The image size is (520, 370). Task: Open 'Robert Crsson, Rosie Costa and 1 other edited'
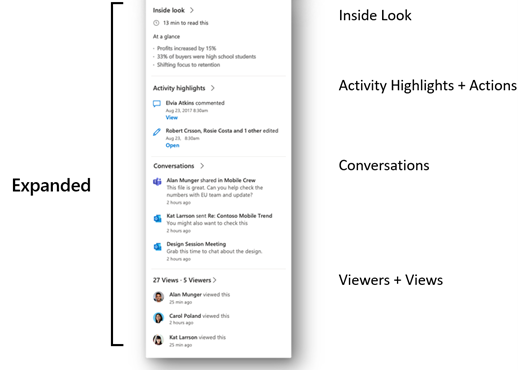tap(222, 131)
